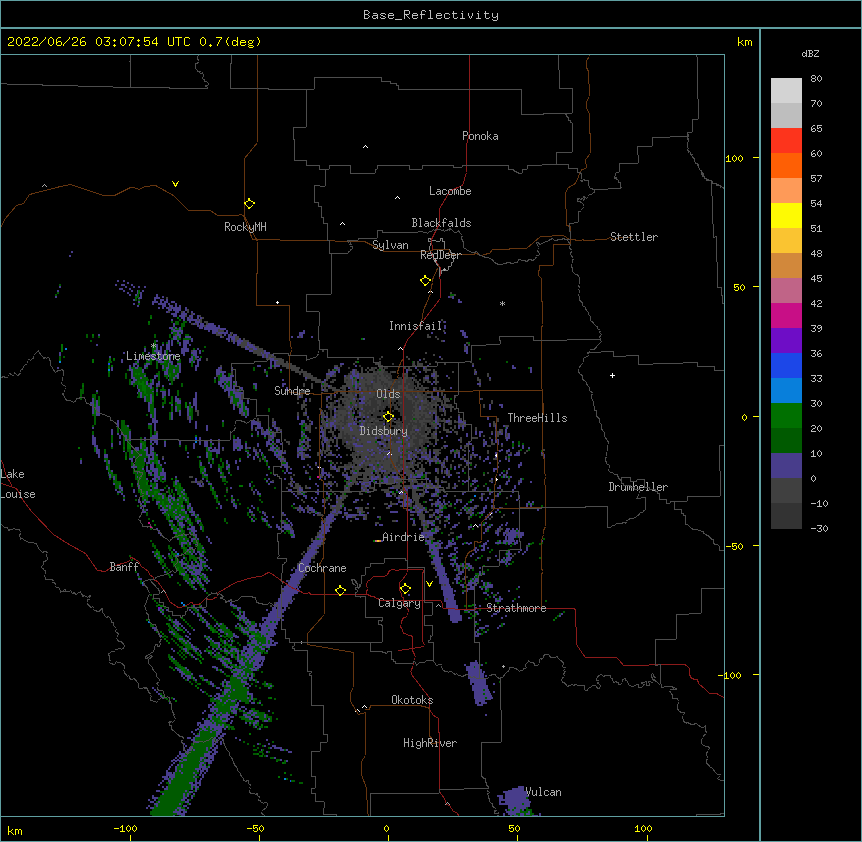
Task: Click the yellow diamond marker above RockyMH
Action: pyautogui.click(x=250, y=204)
